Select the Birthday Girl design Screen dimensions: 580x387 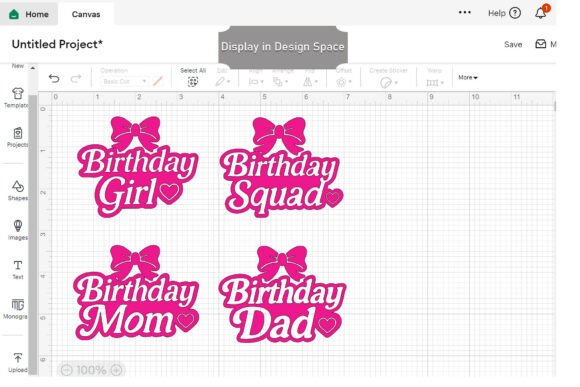click(138, 166)
